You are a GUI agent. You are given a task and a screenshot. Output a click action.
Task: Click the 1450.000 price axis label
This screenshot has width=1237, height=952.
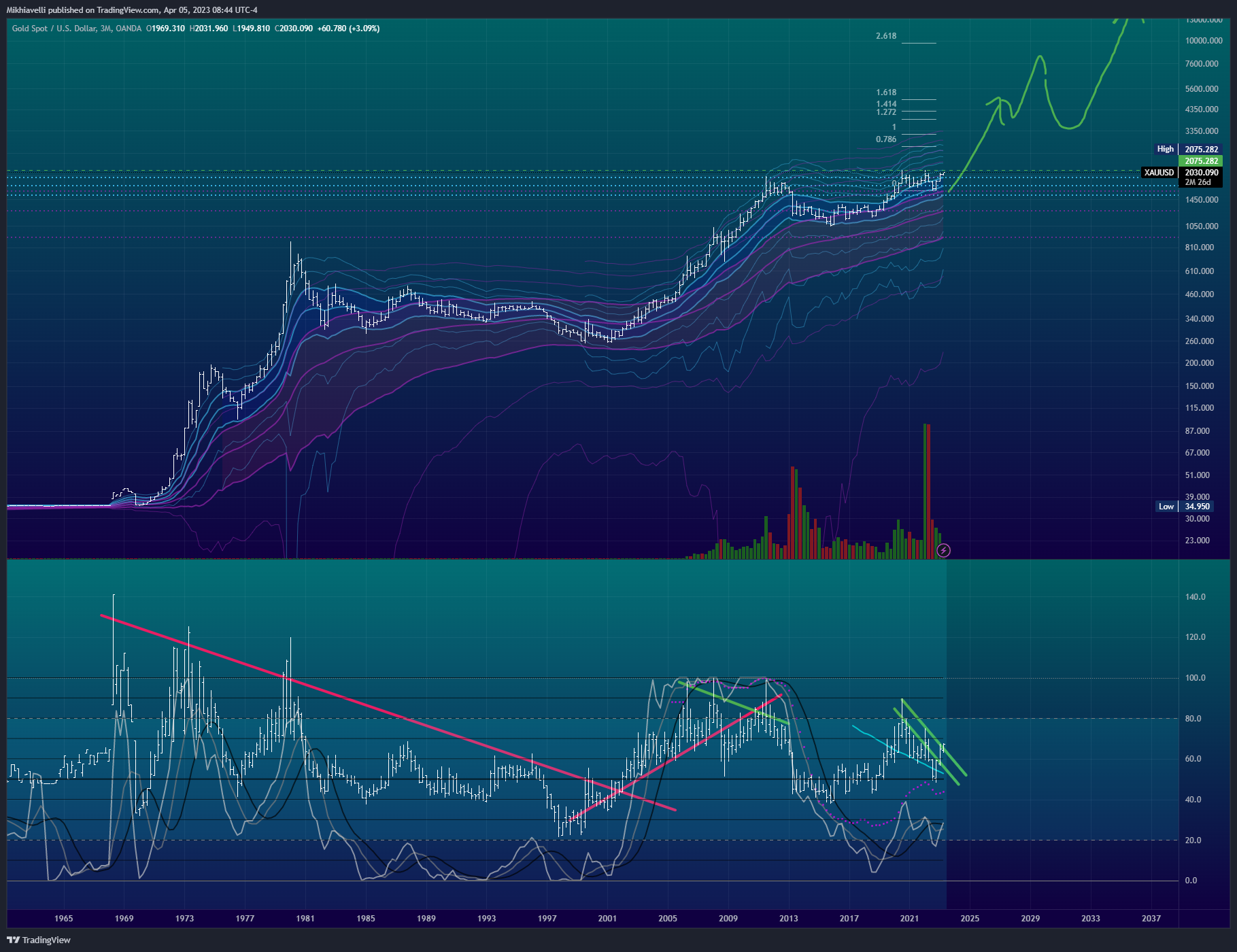point(1202,200)
